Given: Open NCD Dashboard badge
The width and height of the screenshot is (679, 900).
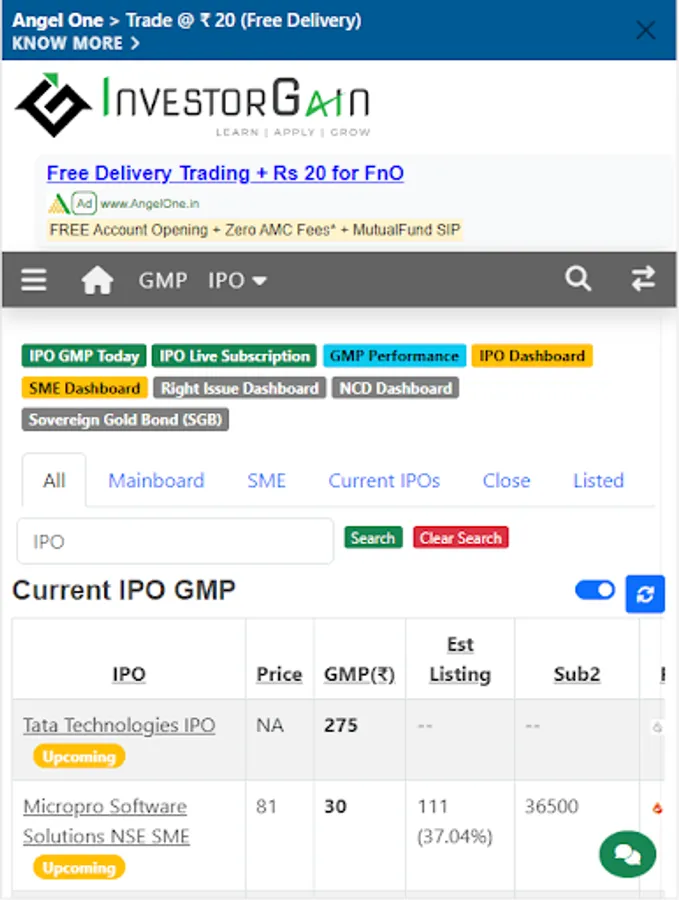Looking at the screenshot, I should pos(395,388).
